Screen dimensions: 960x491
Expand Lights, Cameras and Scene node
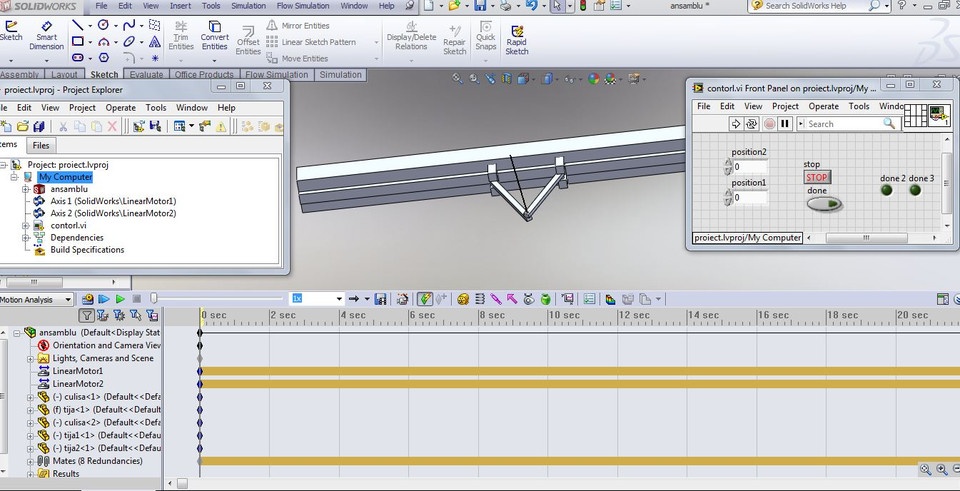(x=31, y=359)
